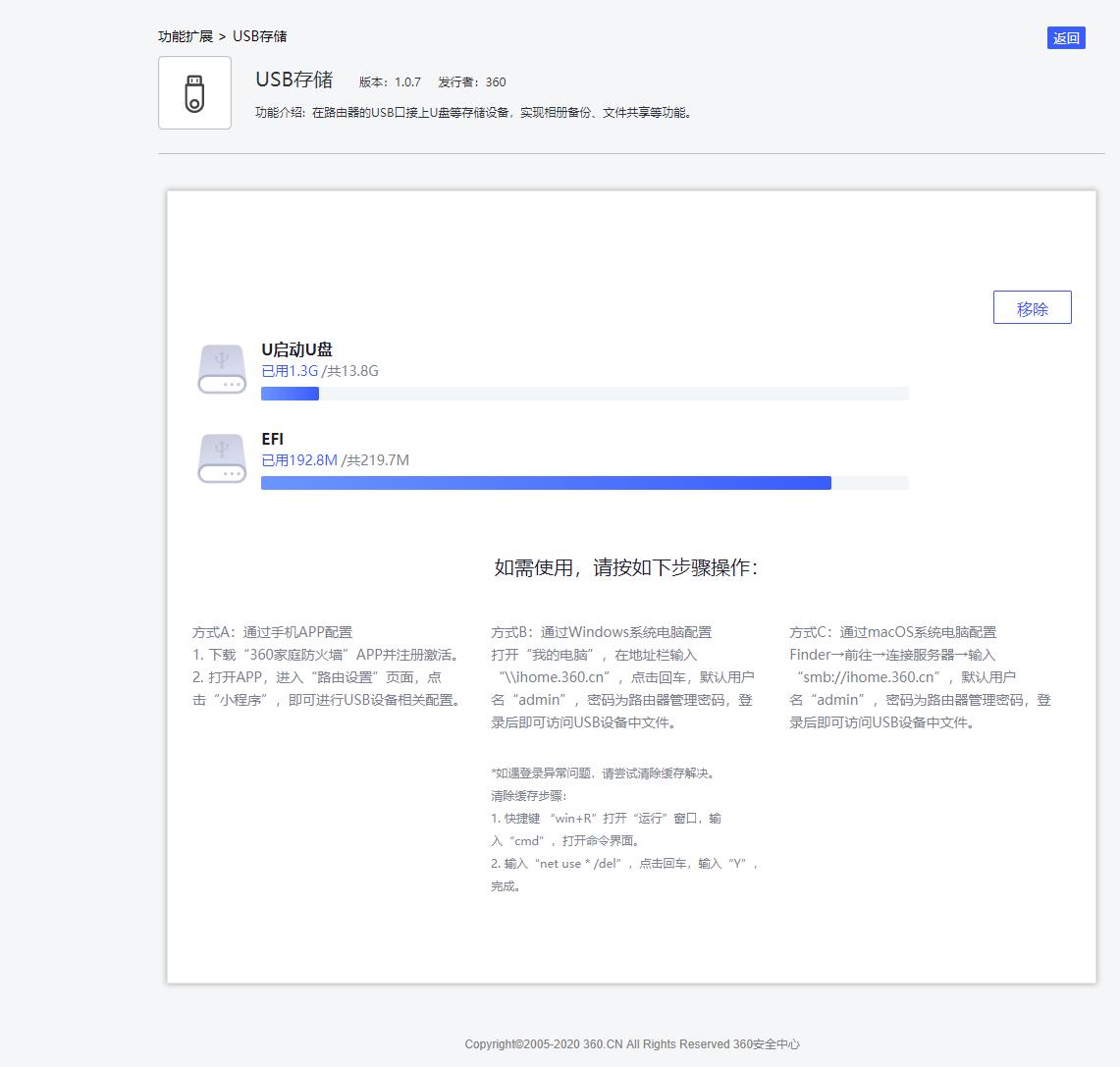This screenshot has height=1067, width=1120.
Task: Select the EFI drive name label
Action: 273,439
